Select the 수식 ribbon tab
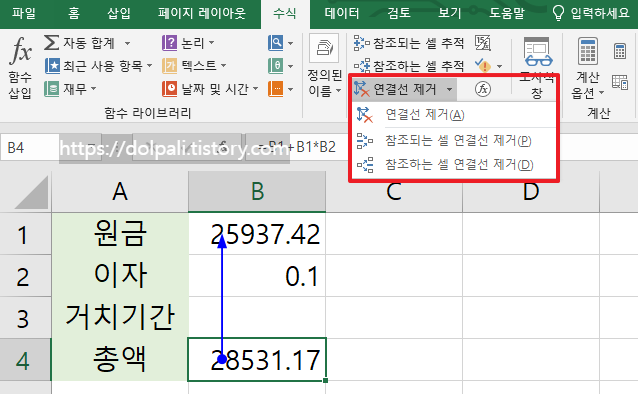The height and width of the screenshot is (394, 638). tap(285, 13)
